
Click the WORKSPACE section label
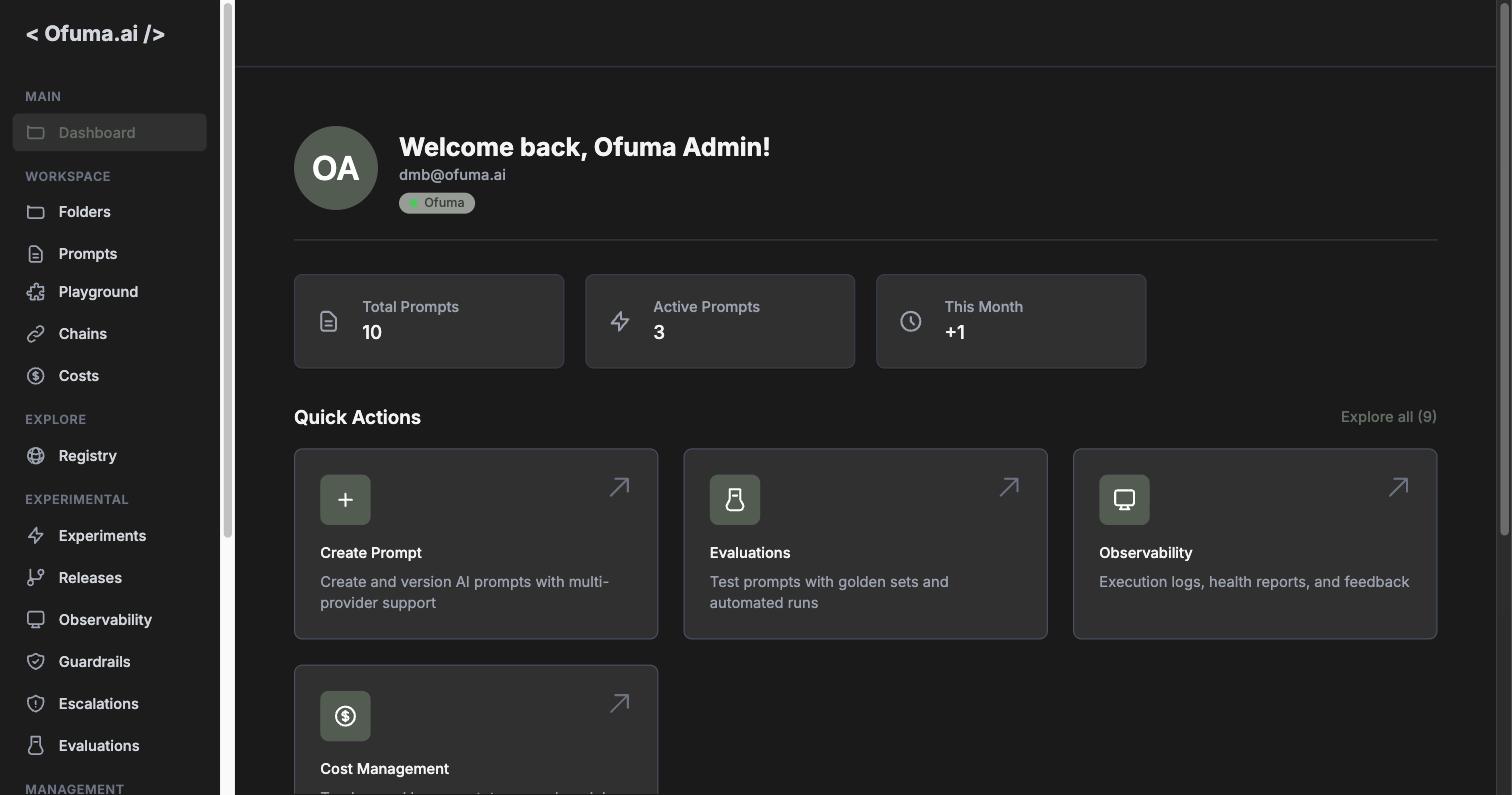pos(68,176)
